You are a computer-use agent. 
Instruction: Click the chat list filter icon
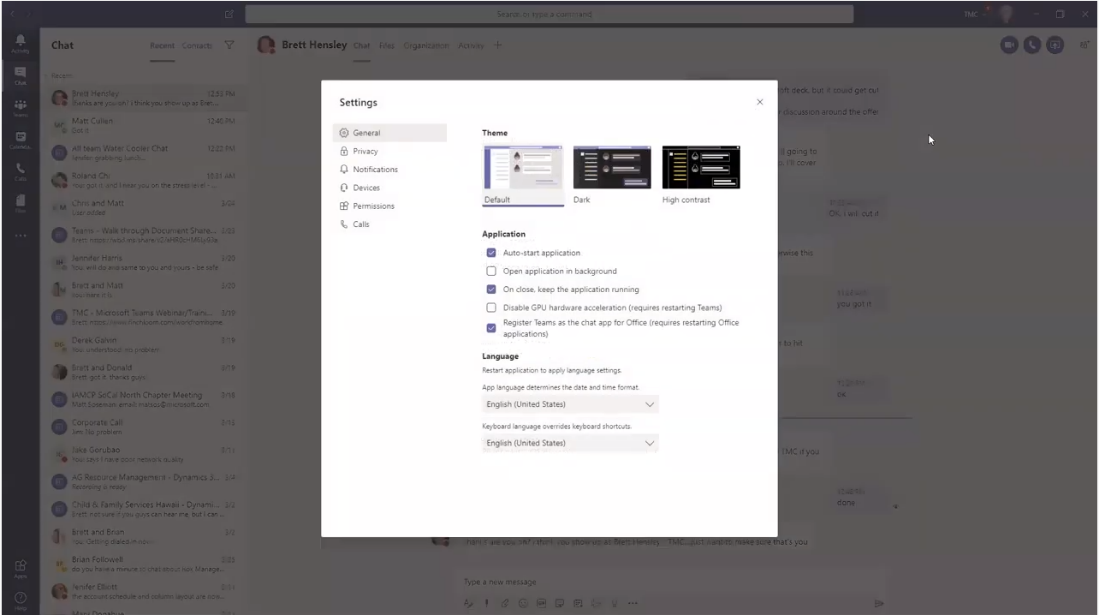(229, 45)
